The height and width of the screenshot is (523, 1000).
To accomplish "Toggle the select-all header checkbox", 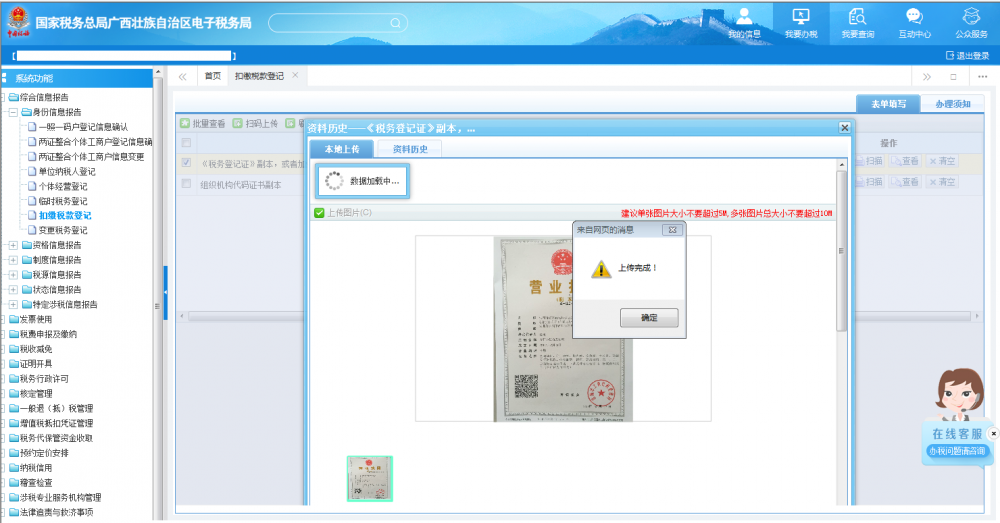I will (x=186, y=143).
